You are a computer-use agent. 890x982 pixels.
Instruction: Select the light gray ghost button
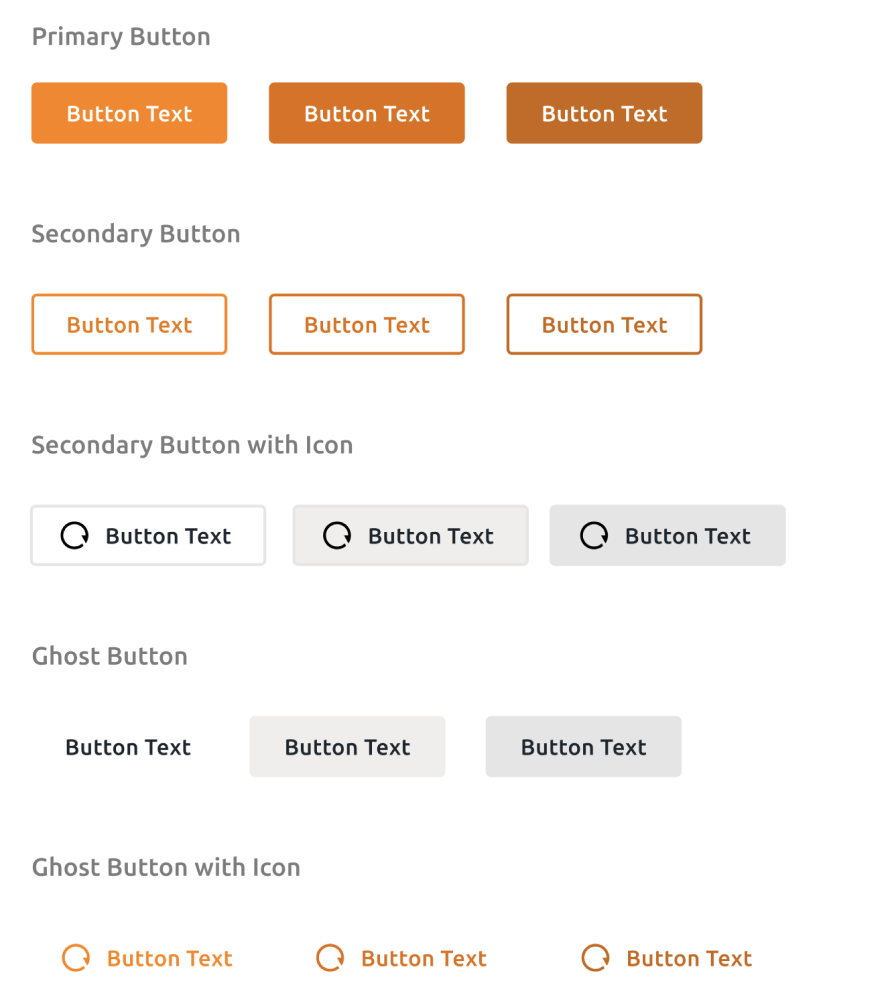pos(347,747)
